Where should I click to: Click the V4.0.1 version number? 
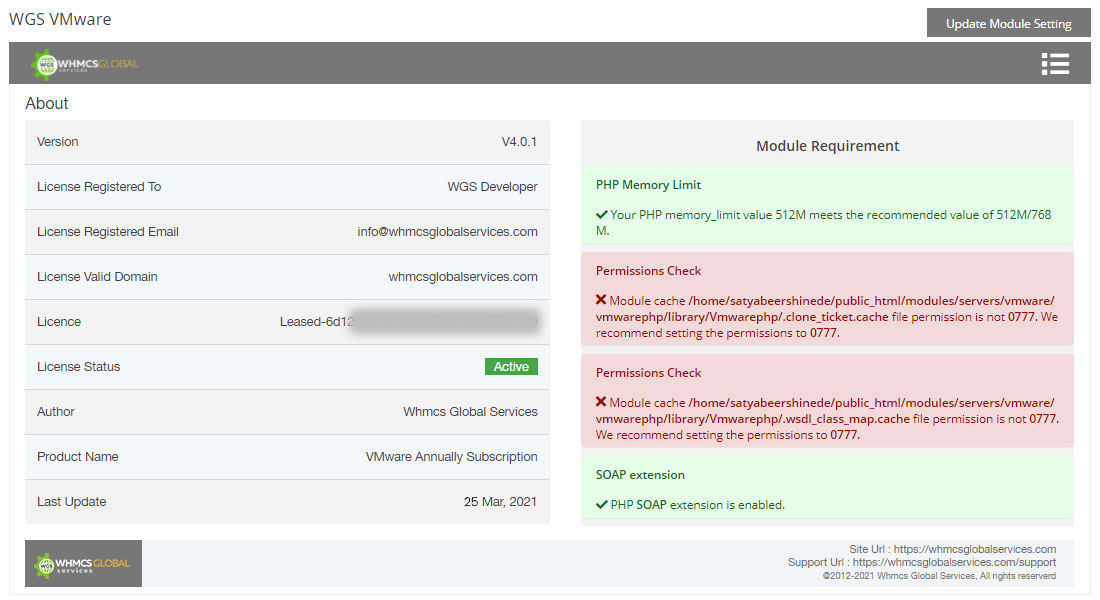click(x=519, y=142)
